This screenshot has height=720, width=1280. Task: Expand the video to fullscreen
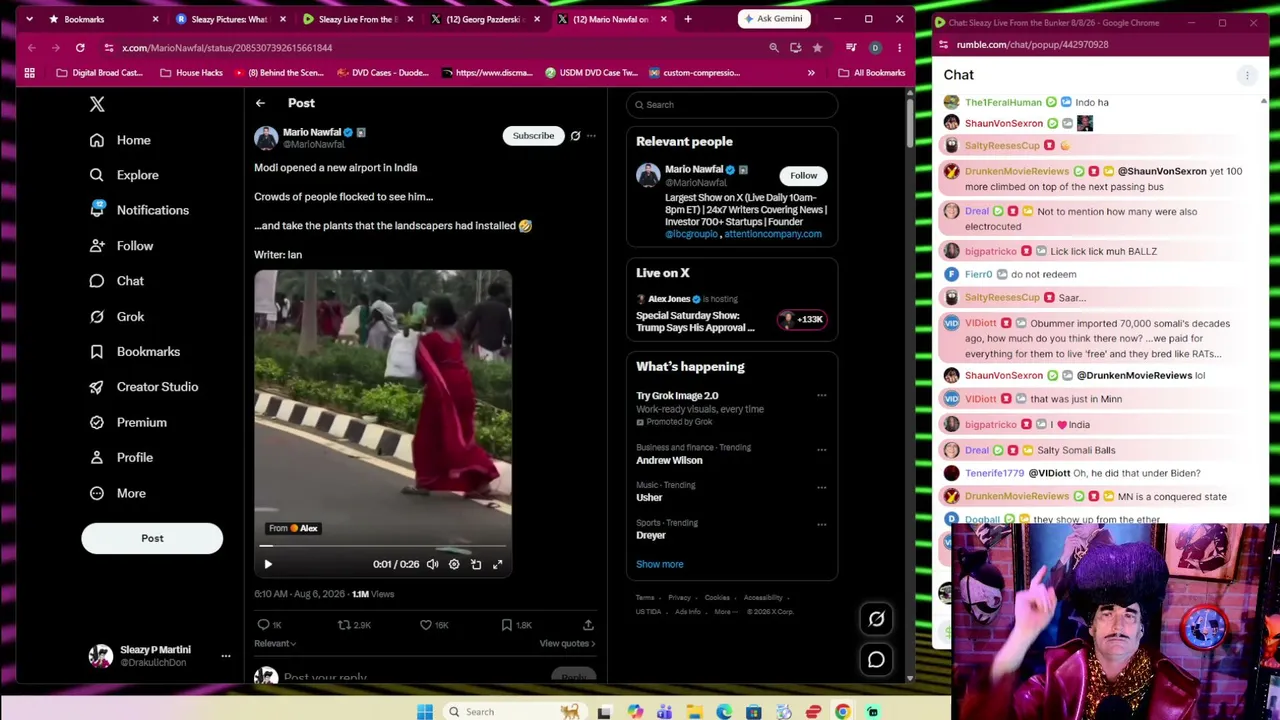(x=498, y=564)
